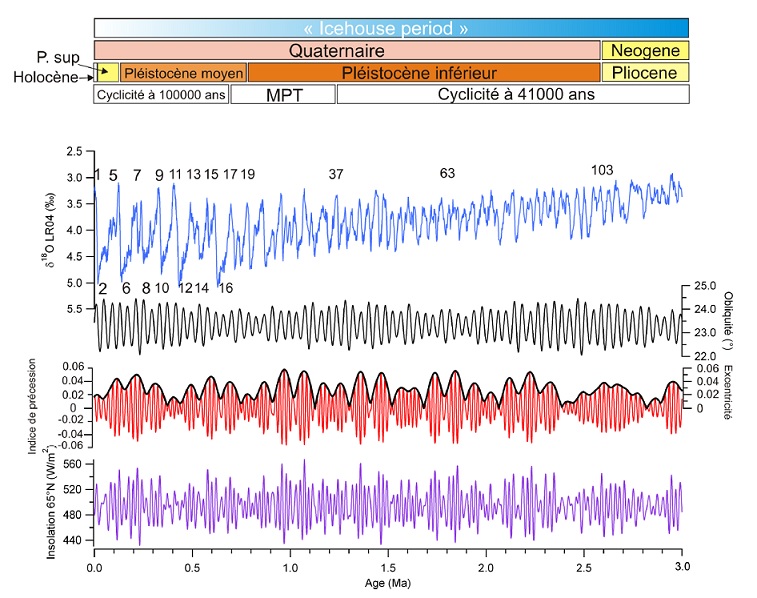Screen dimensions: 757x598
Task: Click isotope stage label 11
Action: (x=175, y=174)
